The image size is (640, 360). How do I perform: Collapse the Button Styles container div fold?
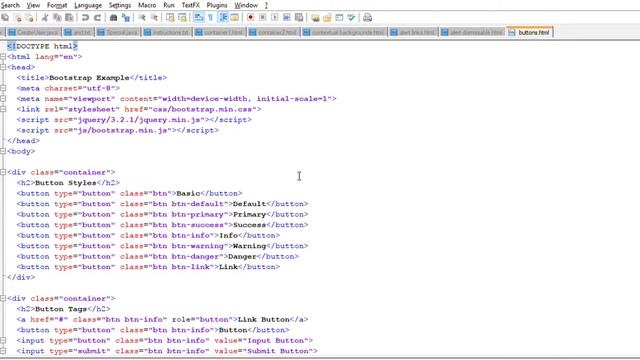(3, 172)
